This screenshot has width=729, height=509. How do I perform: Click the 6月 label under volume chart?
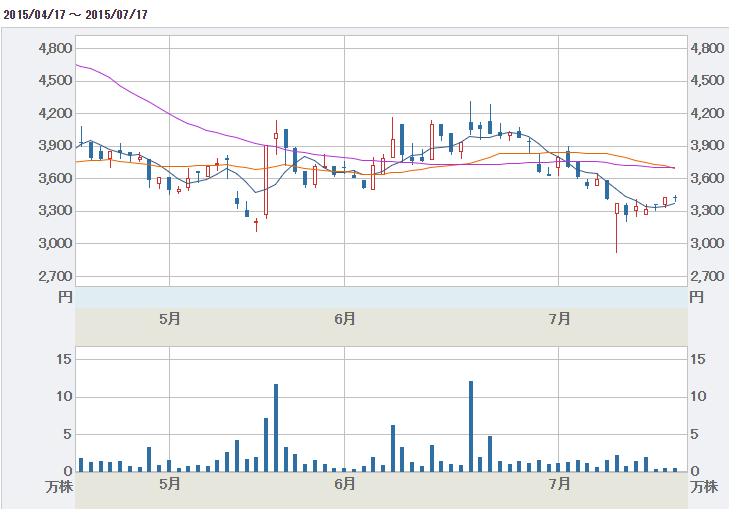point(345,484)
